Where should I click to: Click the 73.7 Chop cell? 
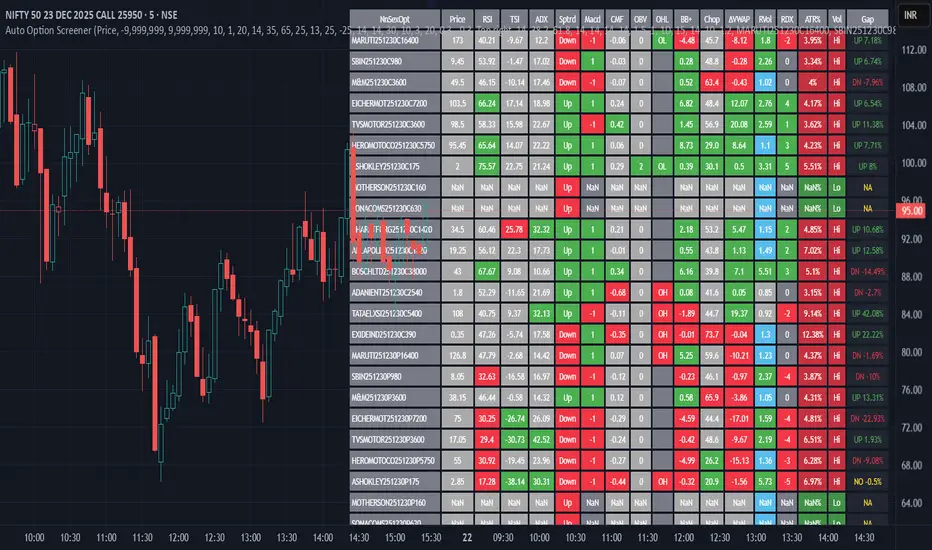tap(711, 334)
